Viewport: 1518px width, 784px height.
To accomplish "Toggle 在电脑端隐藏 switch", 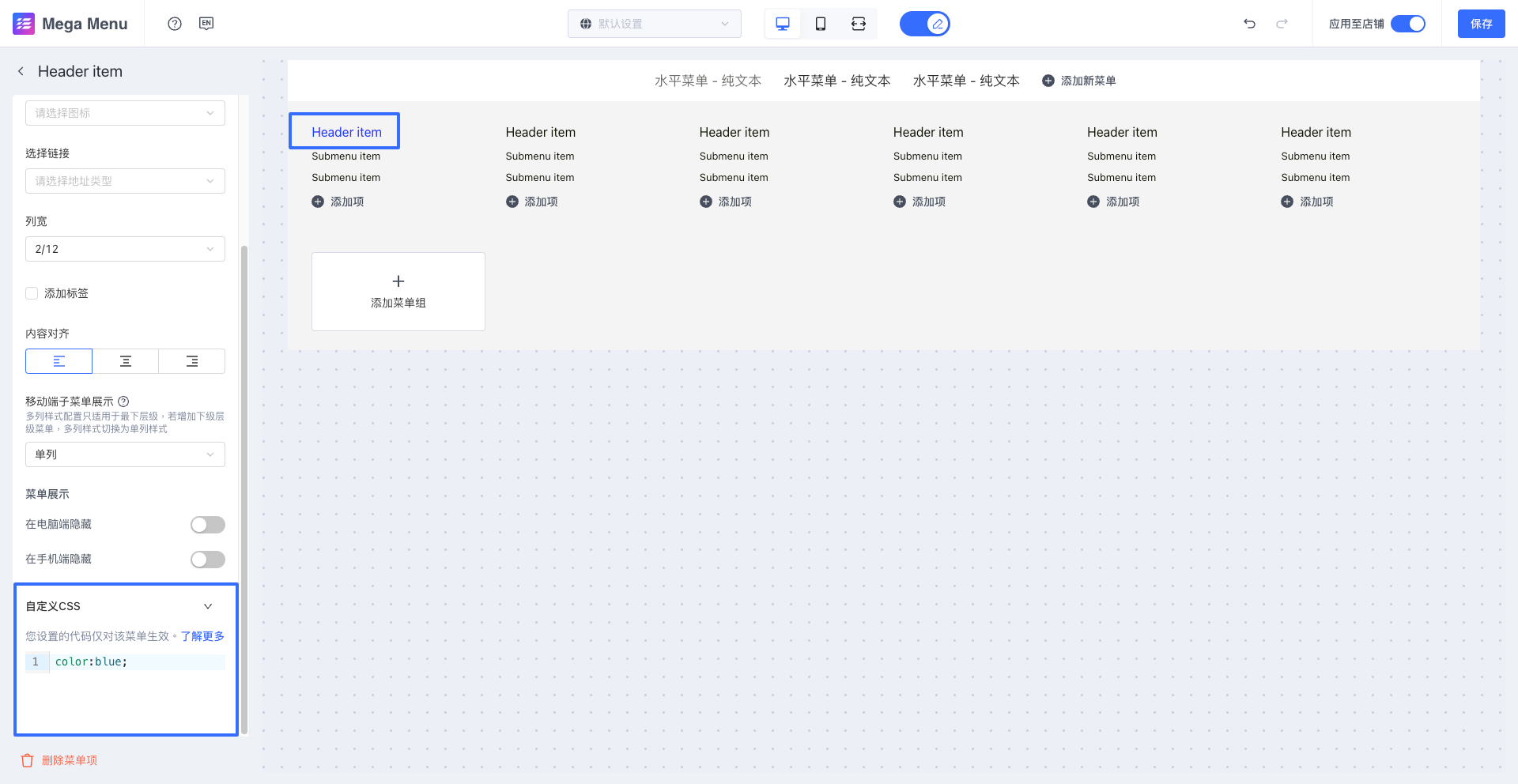I will click(208, 525).
